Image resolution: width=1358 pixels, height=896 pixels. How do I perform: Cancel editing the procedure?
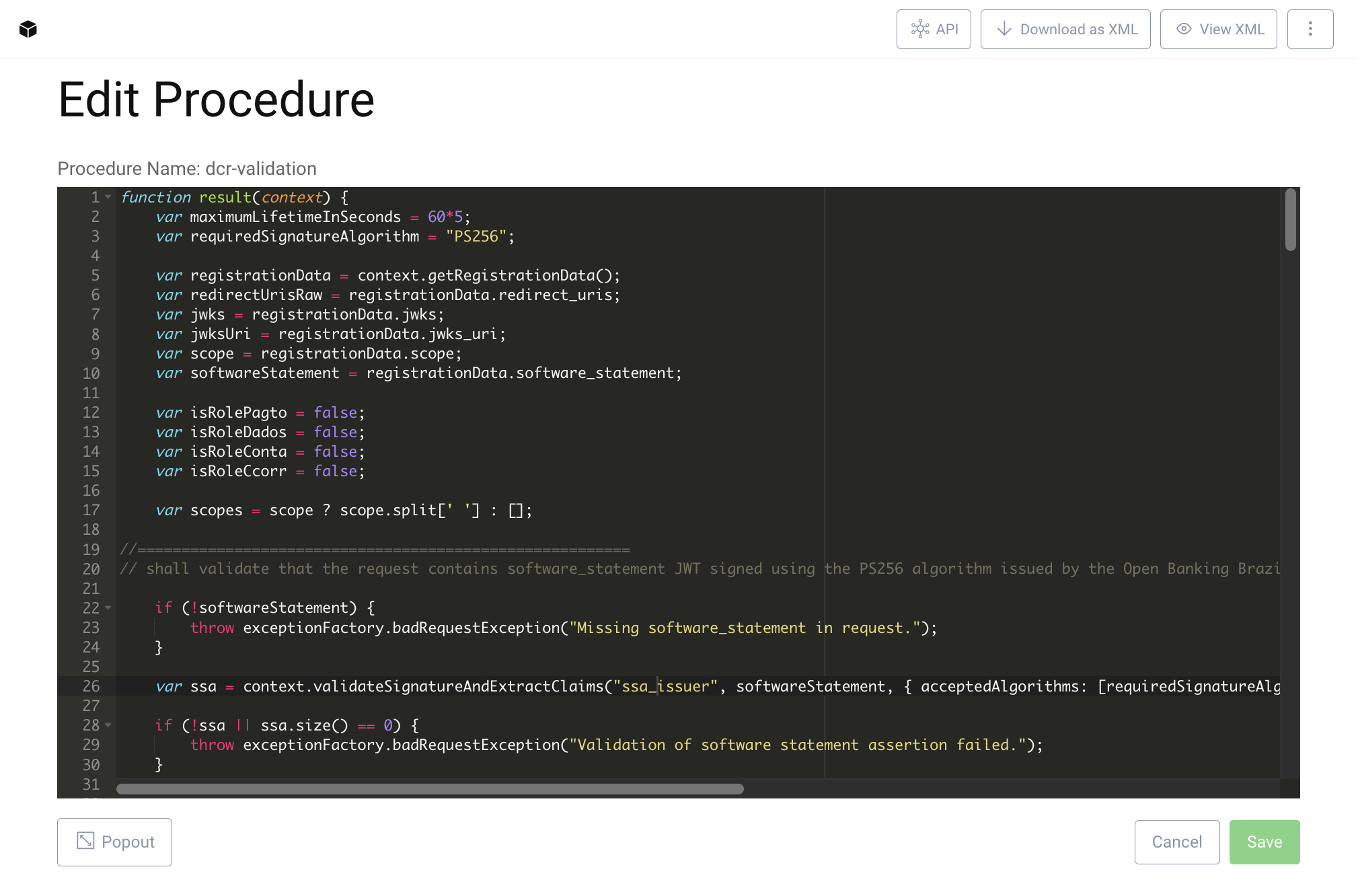(1176, 841)
